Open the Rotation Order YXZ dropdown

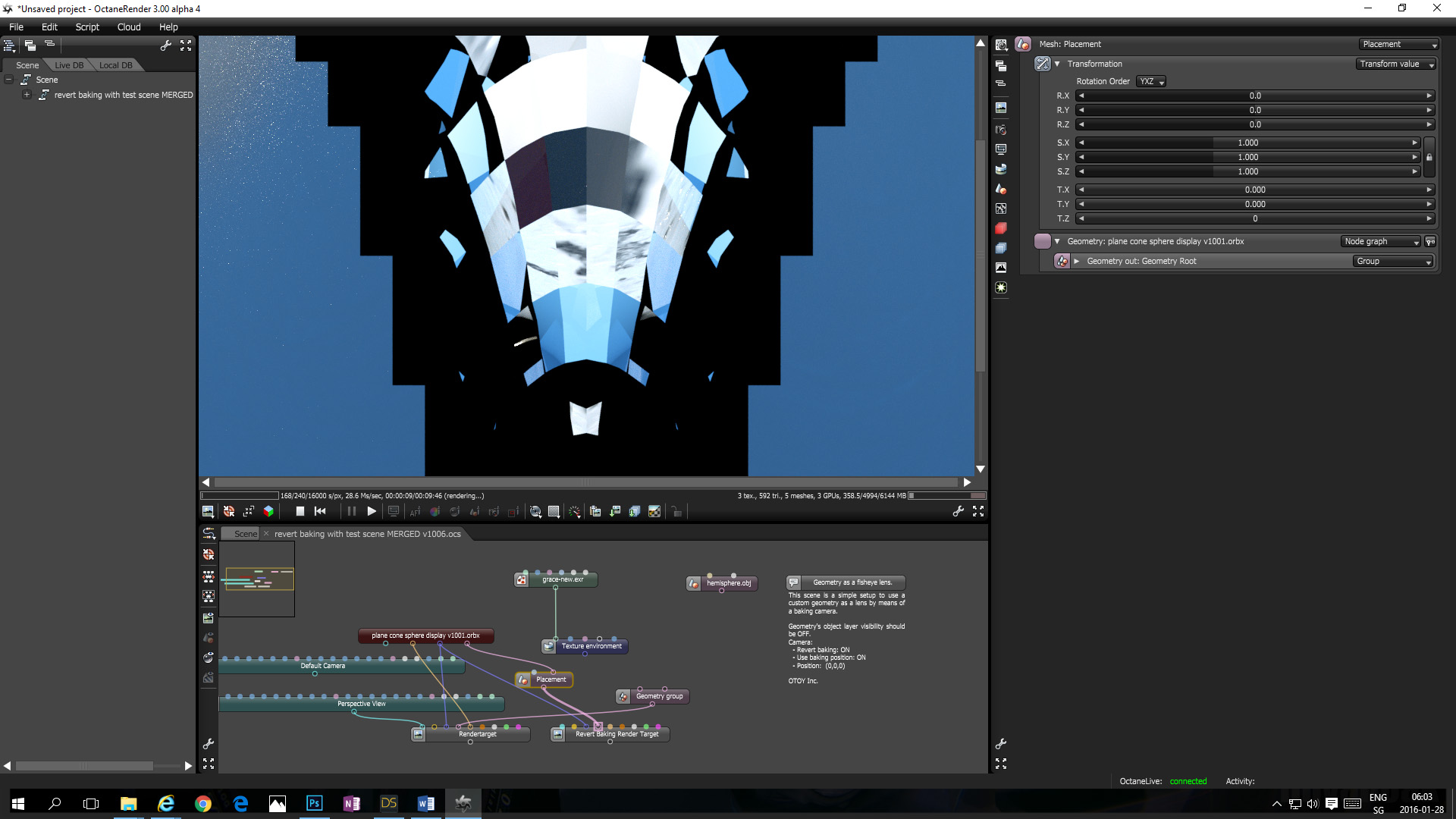coord(1150,82)
